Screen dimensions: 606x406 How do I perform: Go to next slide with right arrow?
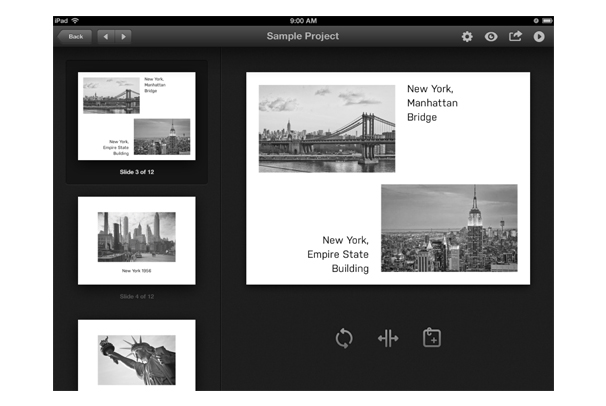pyautogui.click(x=123, y=37)
